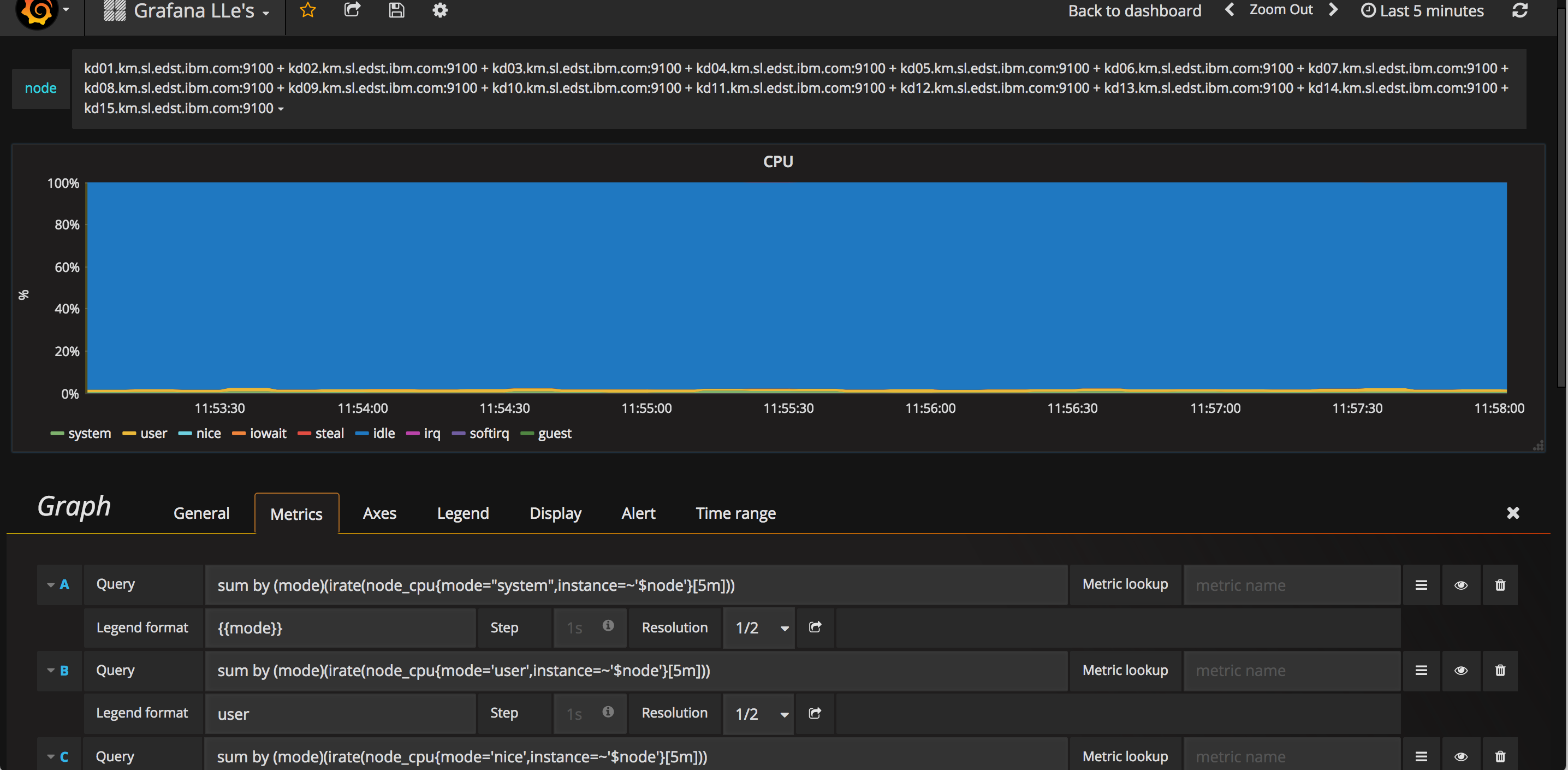1568x770 pixels.
Task: Click the save dashboard floppy icon
Action: [x=396, y=10]
